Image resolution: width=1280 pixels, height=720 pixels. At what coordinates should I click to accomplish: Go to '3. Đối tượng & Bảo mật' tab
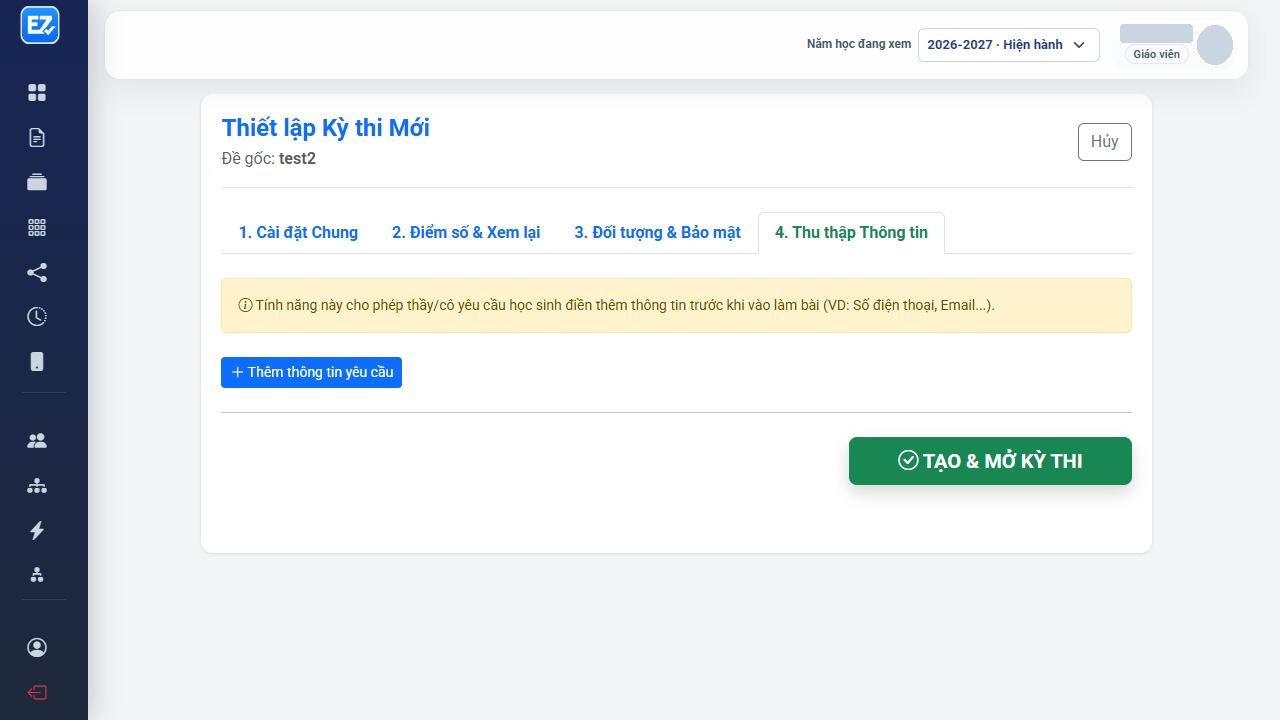(657, 233)
